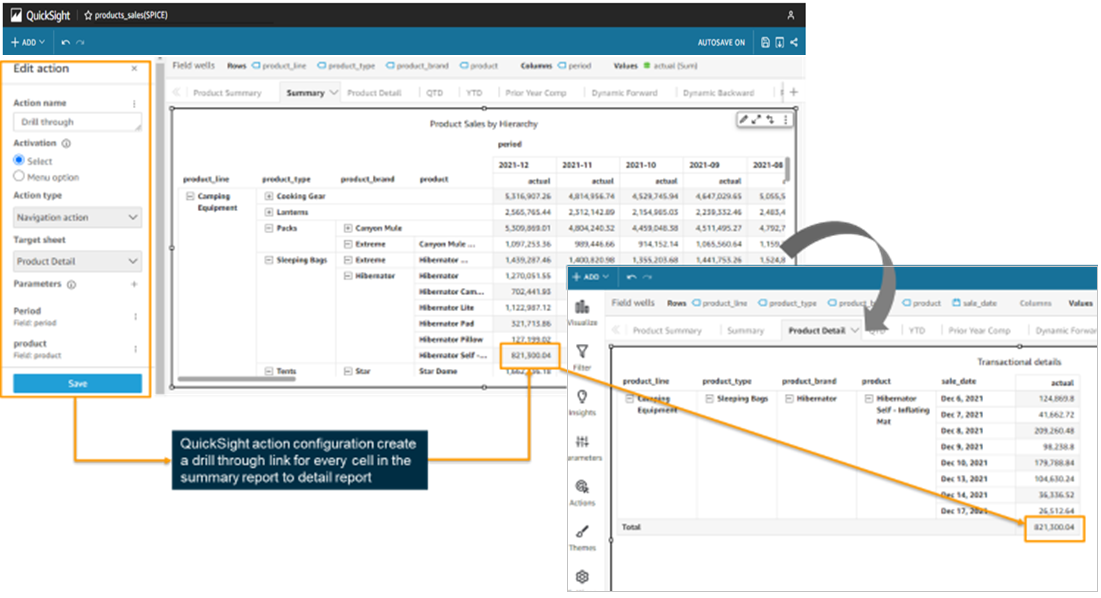This screenshot has height=598, width=1101.
Task: Add a parameter with the plus icon
Action: point(134,284)
